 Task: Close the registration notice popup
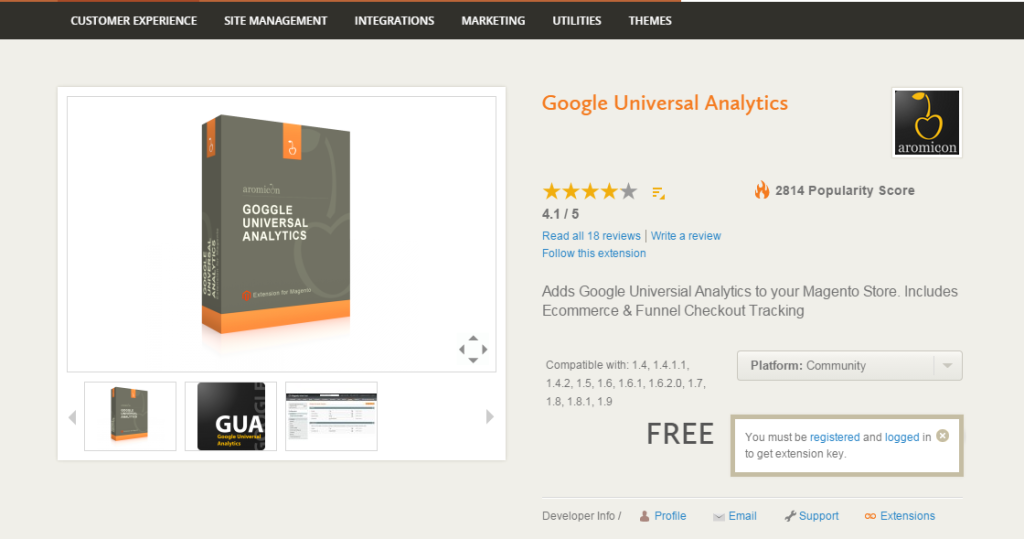coord(942,436)
